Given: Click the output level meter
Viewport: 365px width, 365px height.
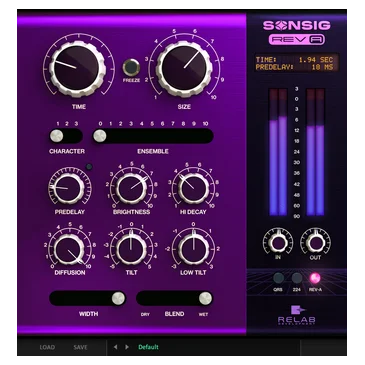Looking at the screenshot, I should click(315, 152).
